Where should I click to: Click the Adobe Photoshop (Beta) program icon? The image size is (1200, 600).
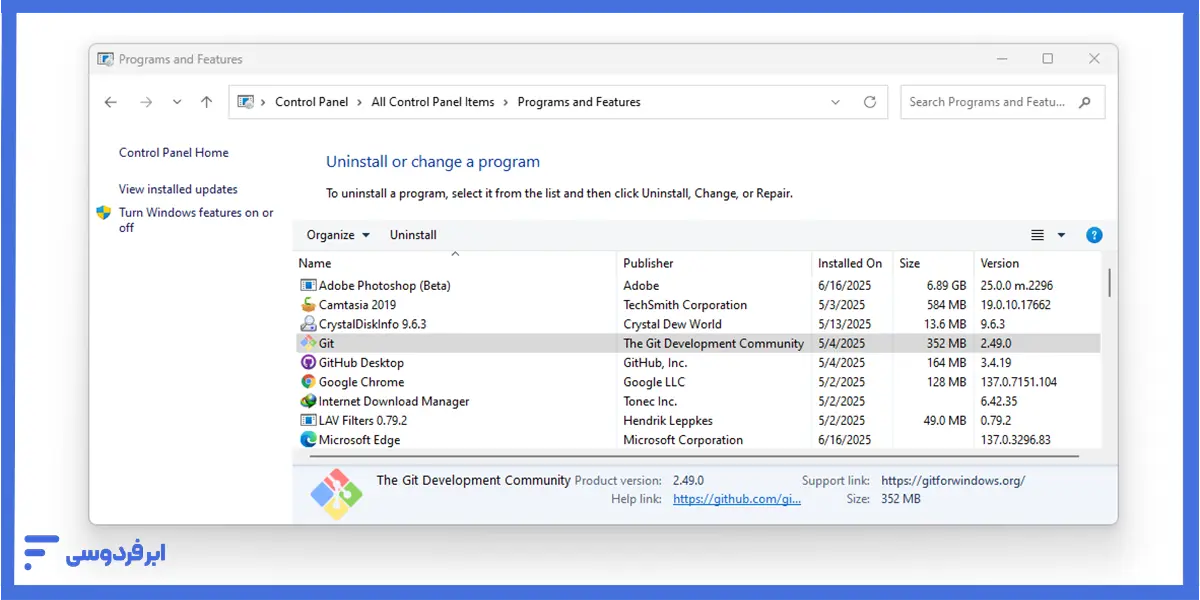pyautogui.click(x=308, y=286)
